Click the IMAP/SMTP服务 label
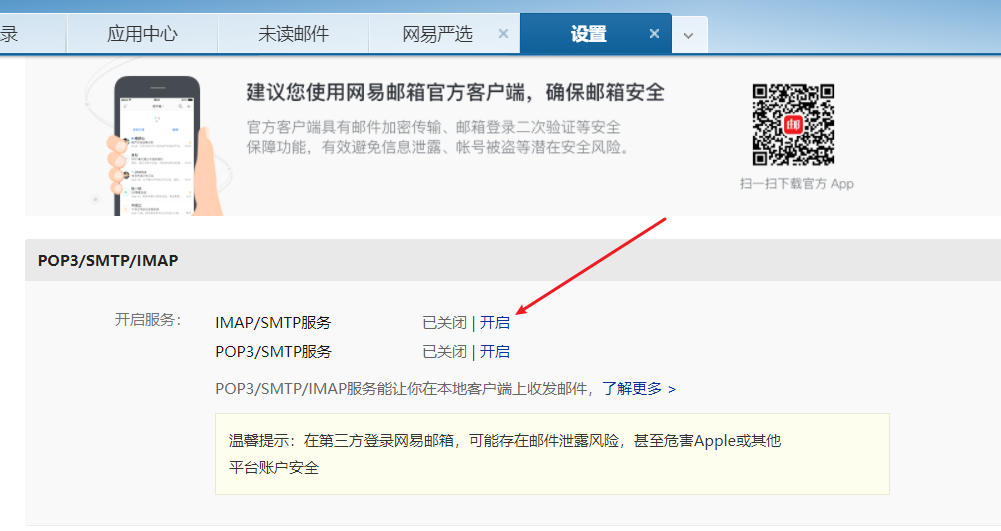This screenshot has height=531, width=1001. [273, 322]
